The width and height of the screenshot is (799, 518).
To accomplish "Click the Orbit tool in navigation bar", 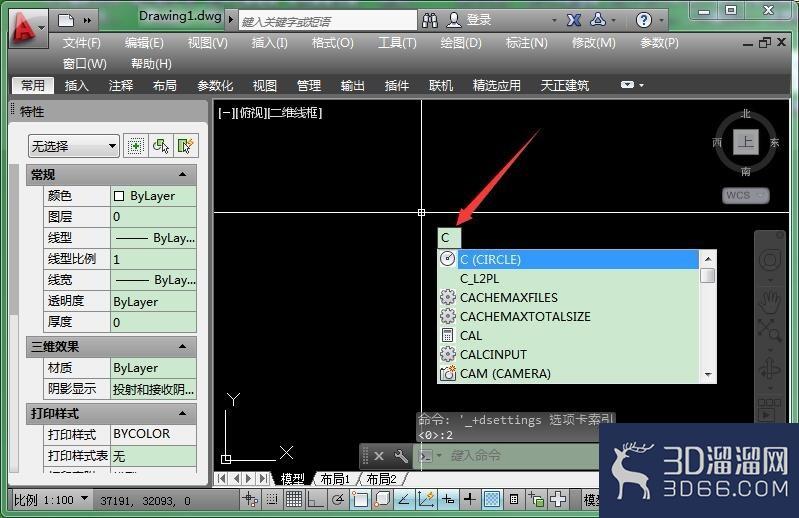I will 770,369.
